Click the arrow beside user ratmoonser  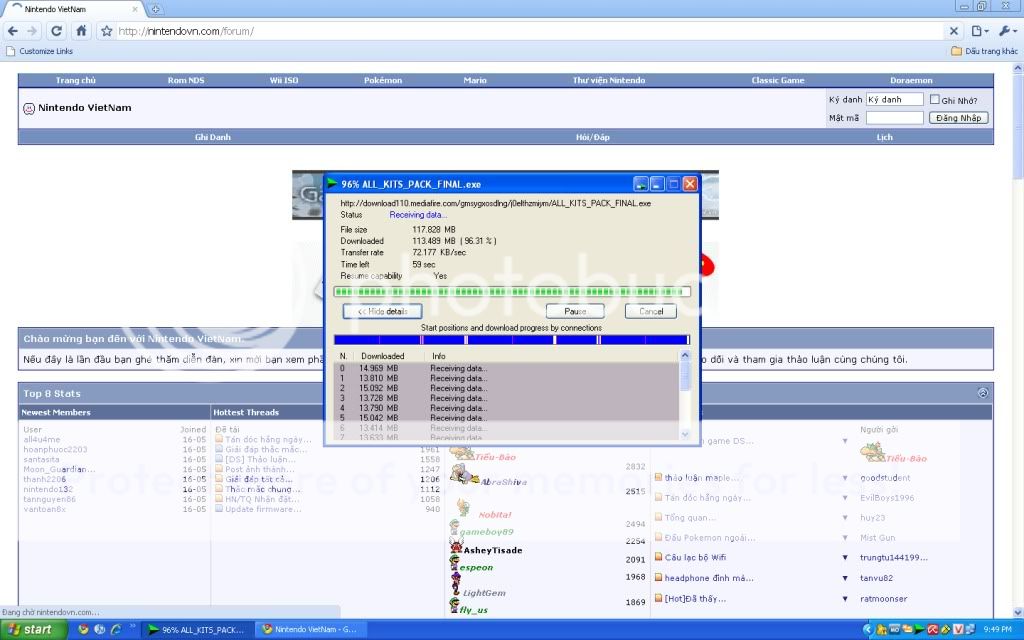tap(845, 598)
